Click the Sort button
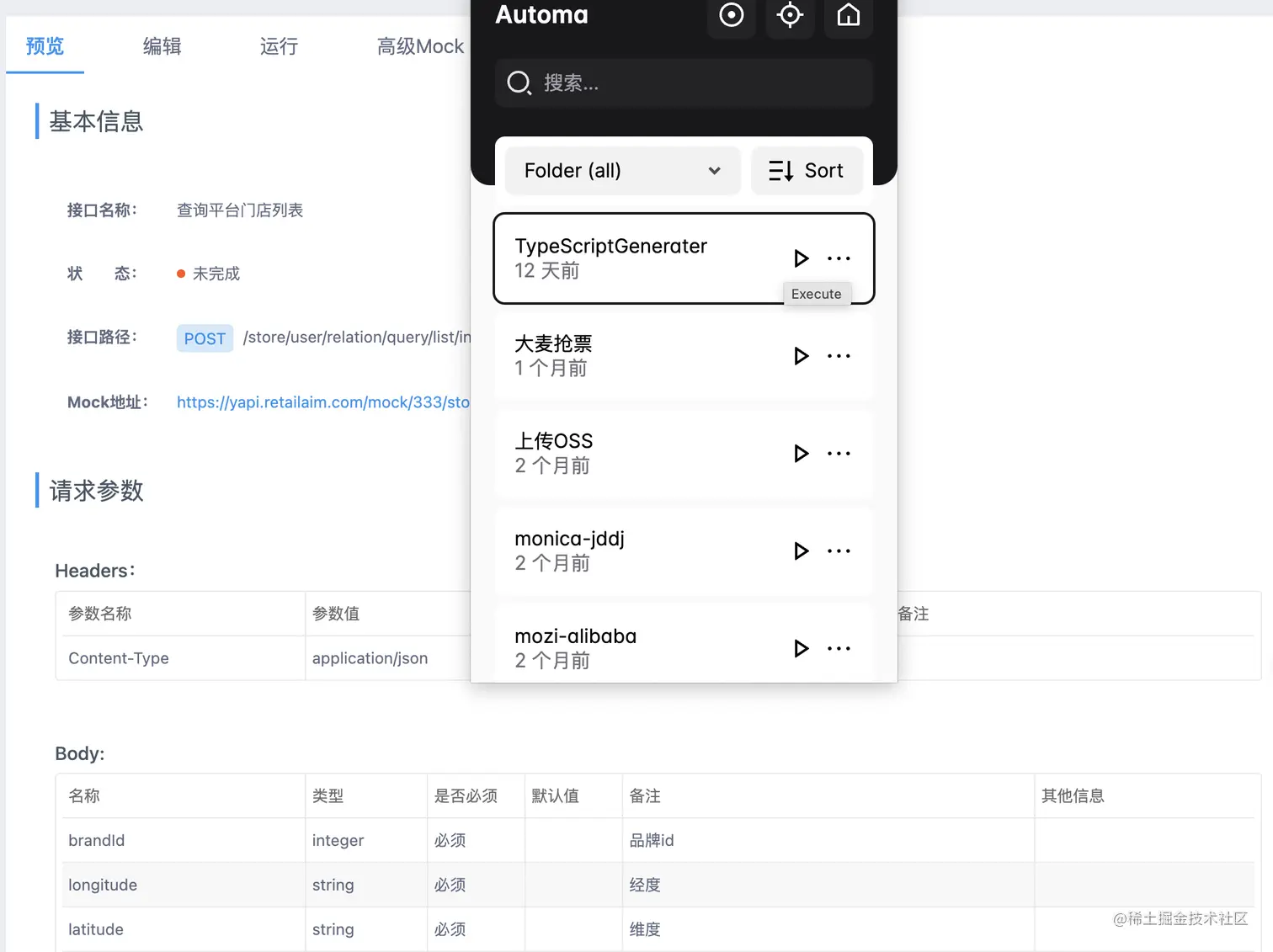Viewport: 1273px width, 952px height. point(807,171)
